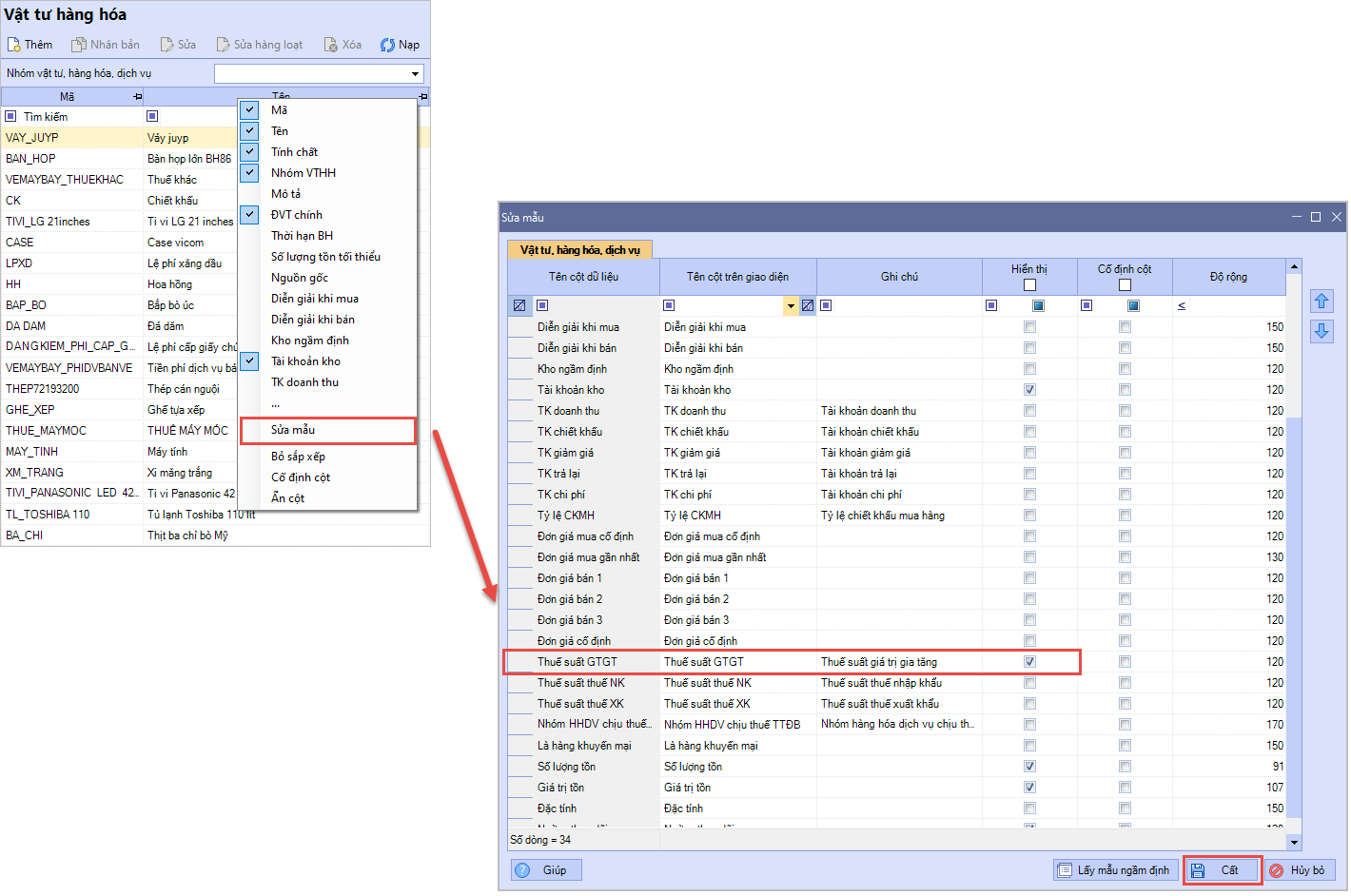Click the Nạp refresh icon
This screenshot has height=896, width=1351.
[x=387, y=45]
